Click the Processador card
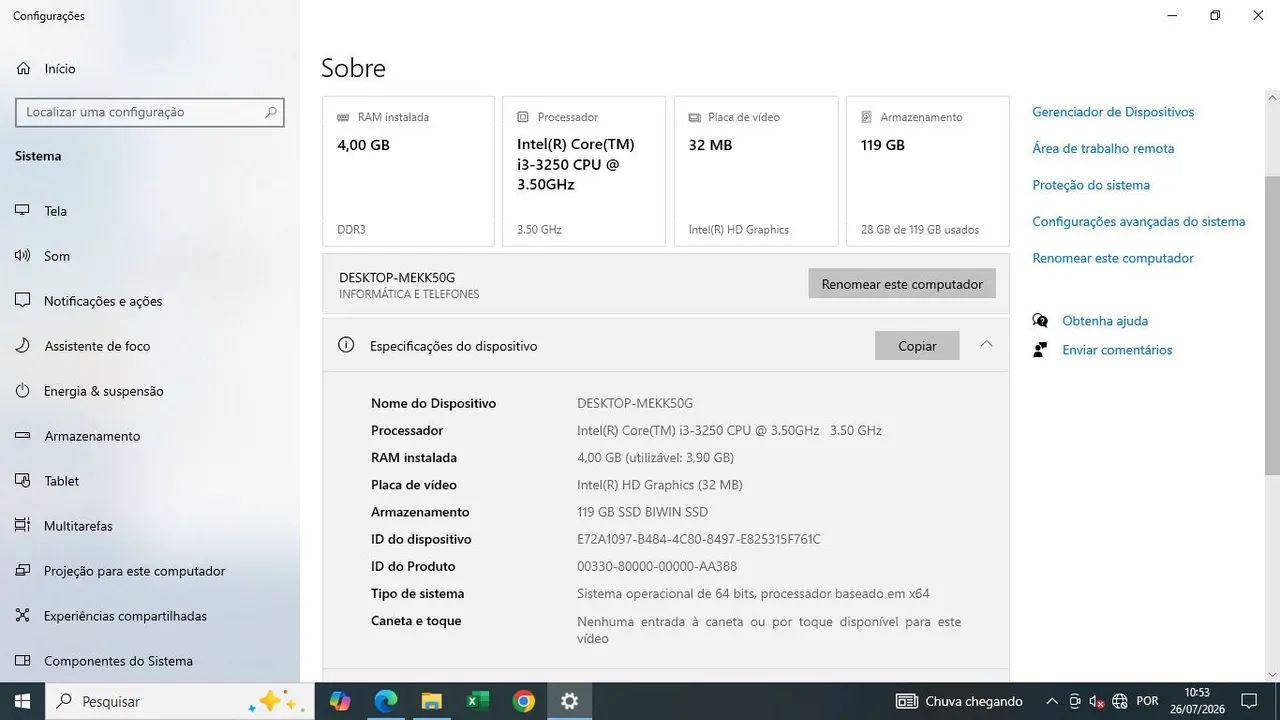 click(584, 171)
